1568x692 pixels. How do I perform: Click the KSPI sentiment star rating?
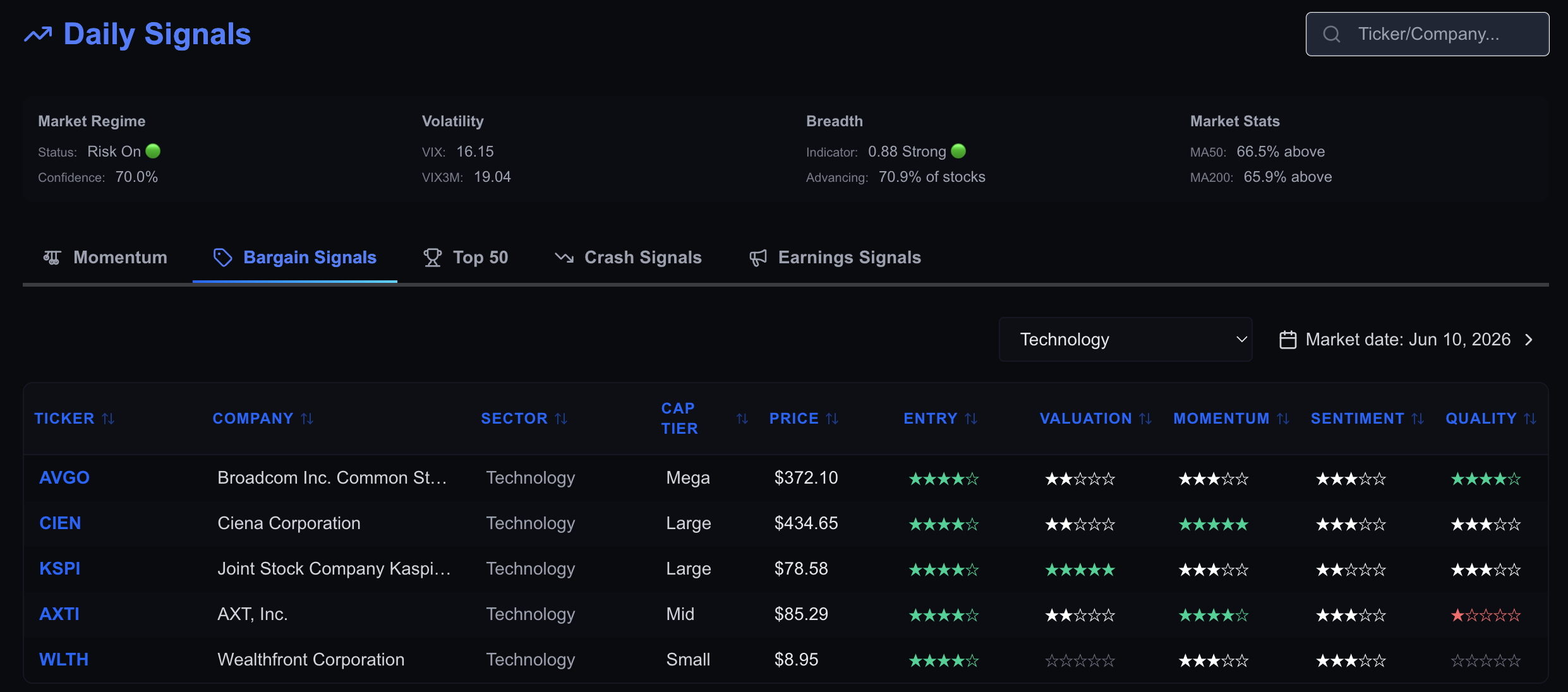pyautogui.click(x=1351, y=570)
